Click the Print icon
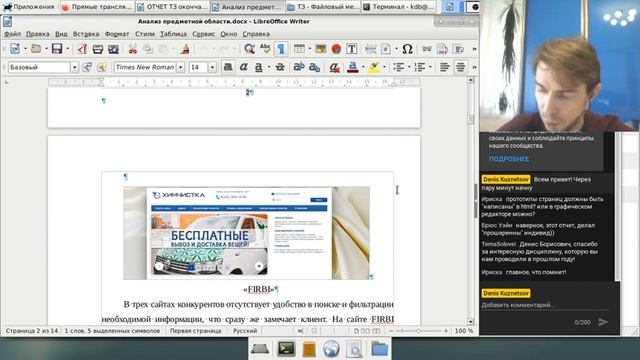 tap(98, 49)
